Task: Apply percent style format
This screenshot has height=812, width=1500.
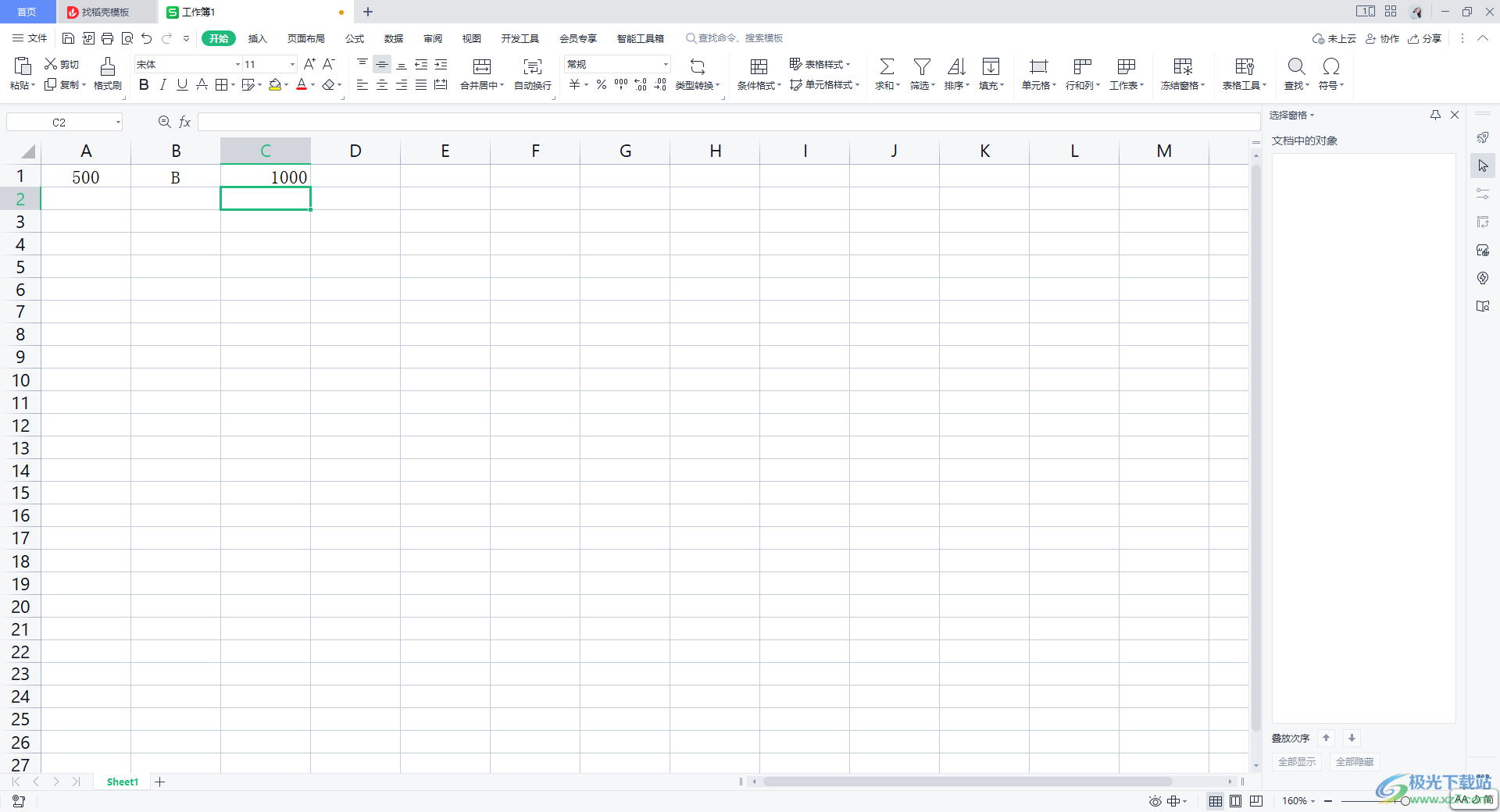Action: coord(602,84)
